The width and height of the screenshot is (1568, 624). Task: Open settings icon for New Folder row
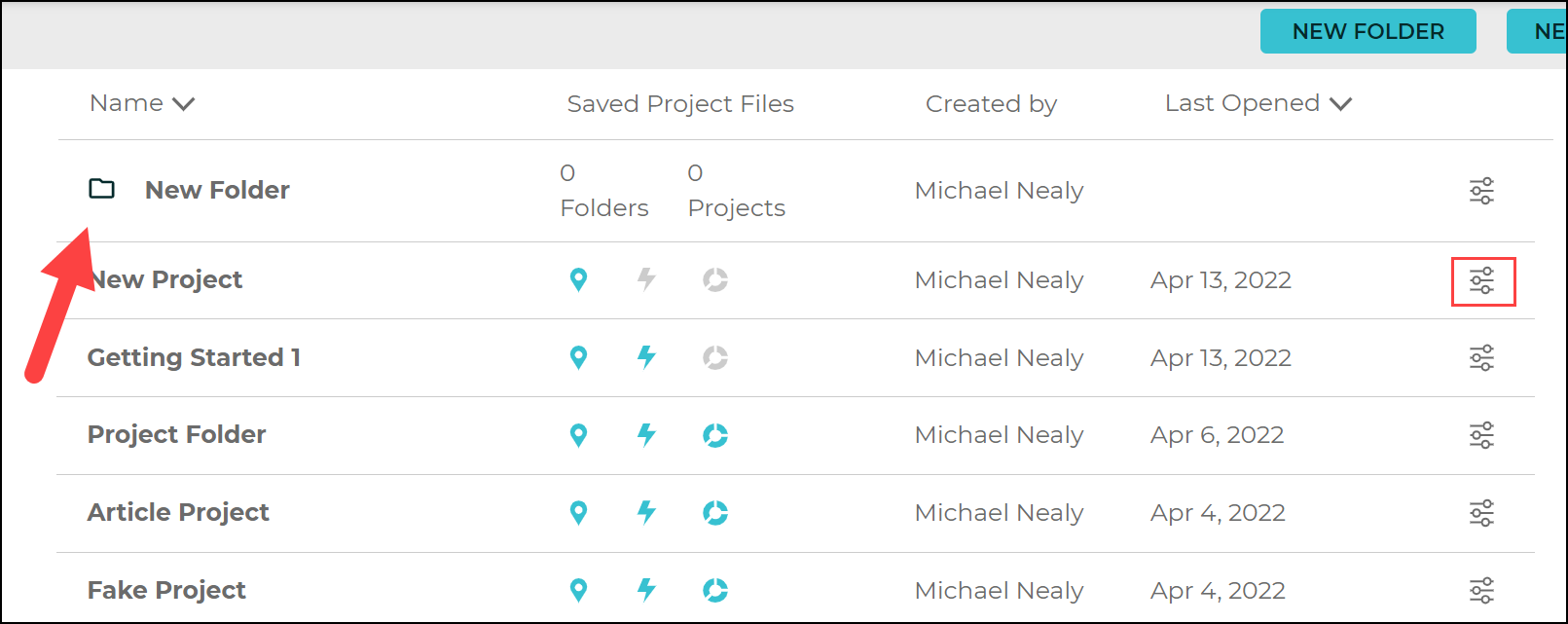[x=1481, y=191]
